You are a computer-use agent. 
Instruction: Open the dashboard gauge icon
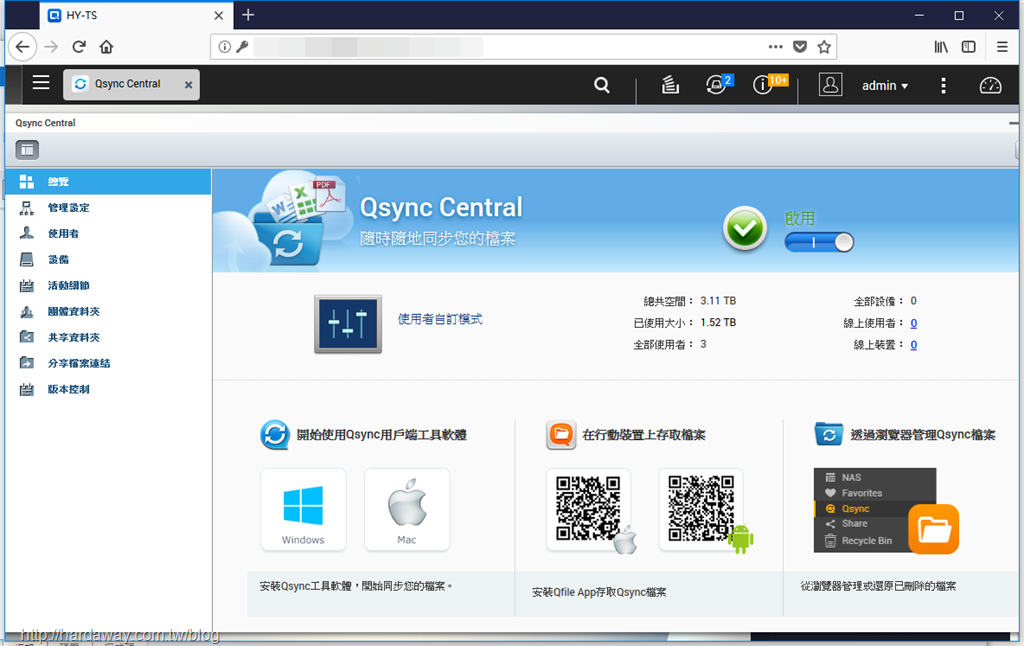point(990,86)
